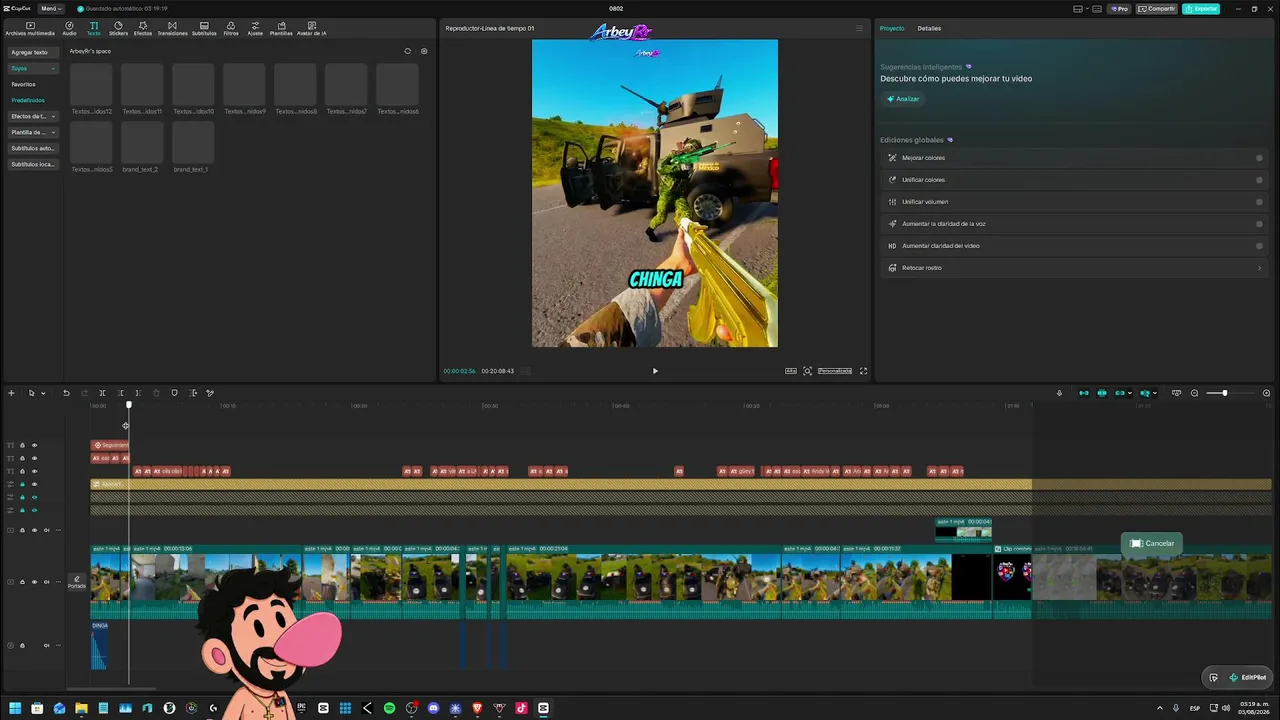Switch to the Detalles tab
Viewport: 1280px width, 720px height.
929,28
